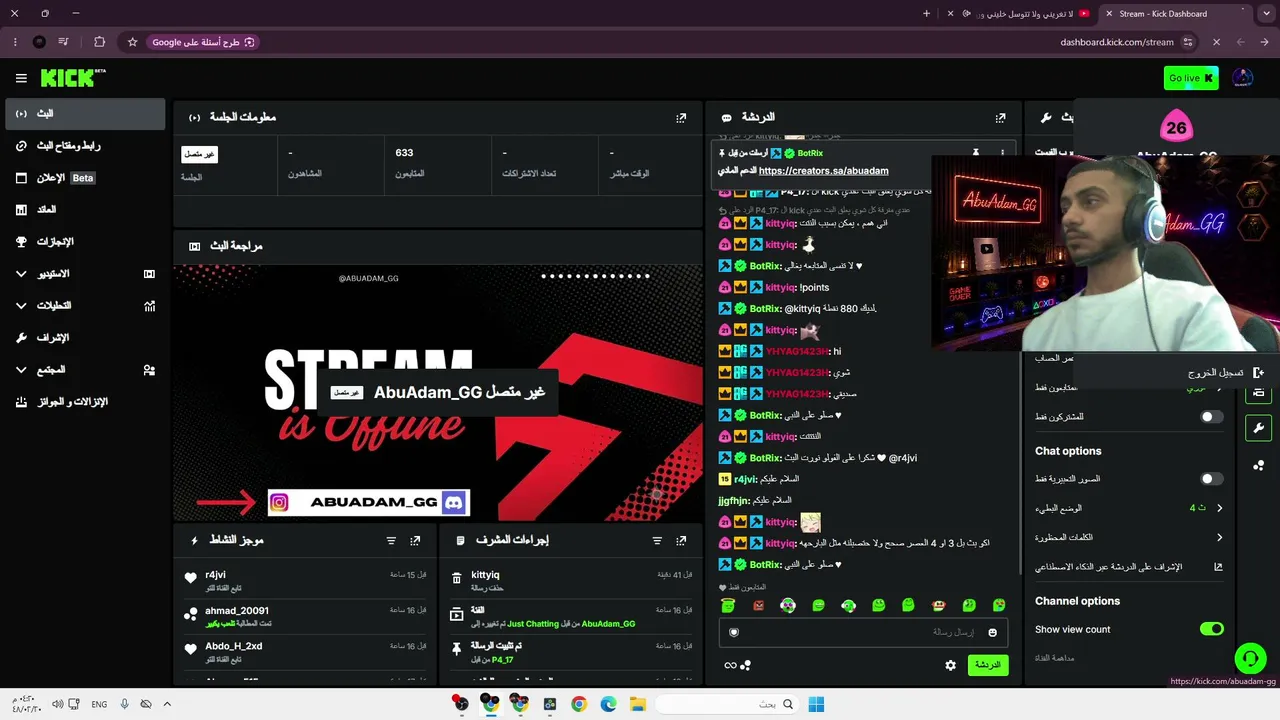
Task: Expand الاستديو sidebar section
Action: pos(84,273)
